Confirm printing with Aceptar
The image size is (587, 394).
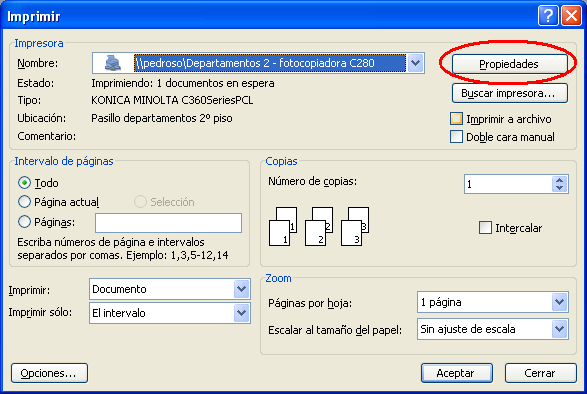(x=456, y=373)
